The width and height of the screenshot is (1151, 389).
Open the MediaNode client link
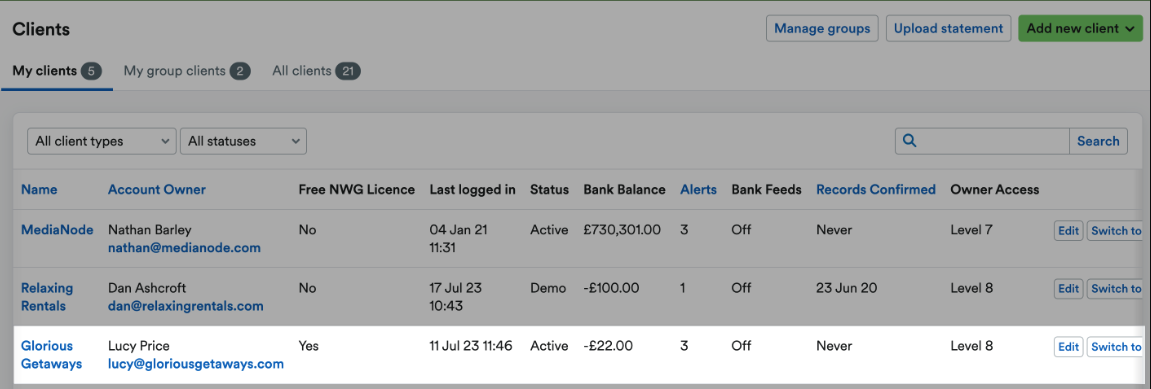click(57, 230)
